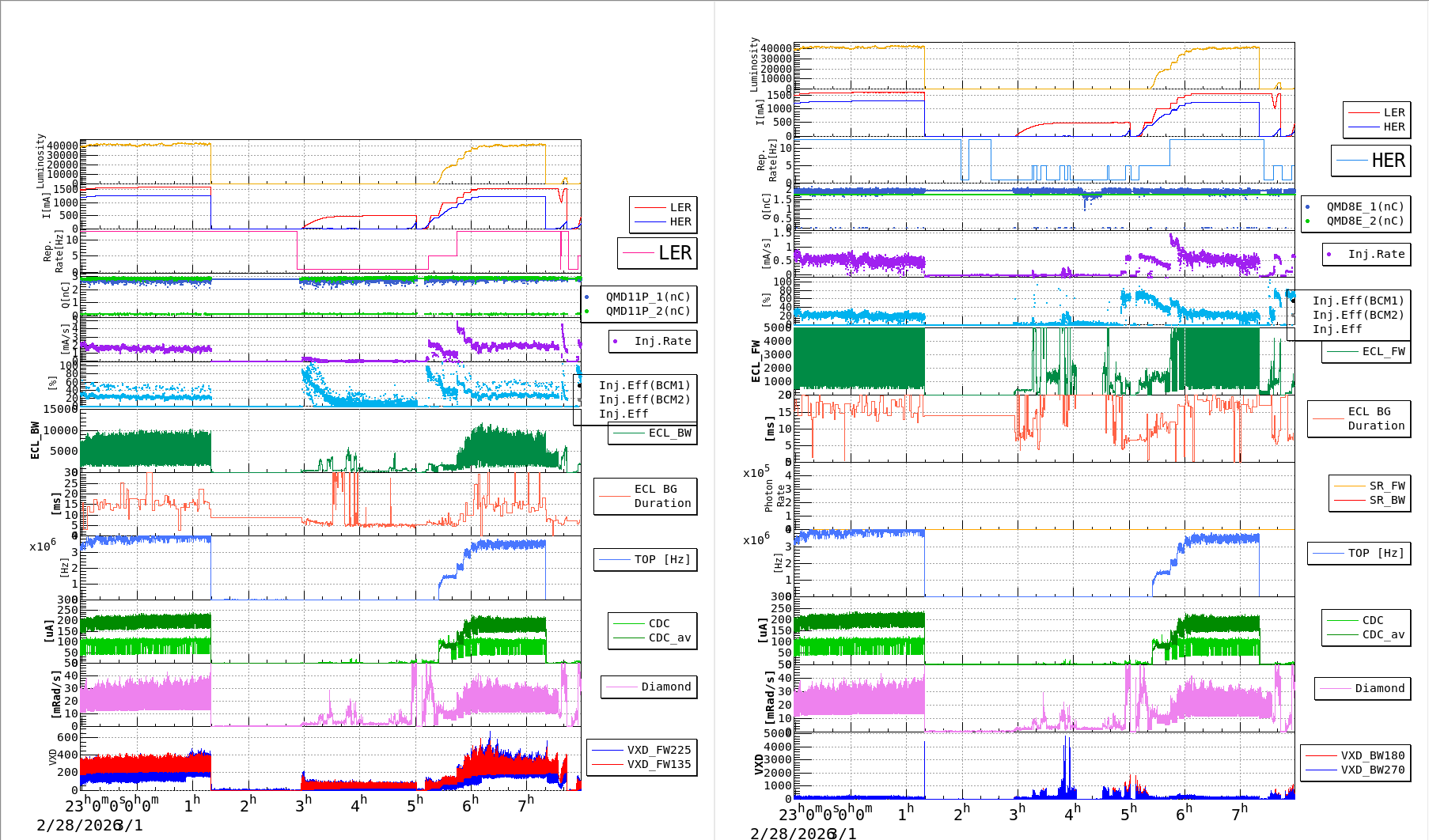The height and width of the screenshot is (840, 1429).
Task: Click the ECL_BW legend entry
Action: [653, 433]
